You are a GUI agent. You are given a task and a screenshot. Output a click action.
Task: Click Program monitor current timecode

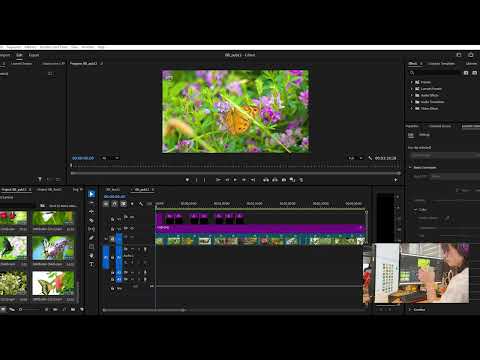(83, 158)
